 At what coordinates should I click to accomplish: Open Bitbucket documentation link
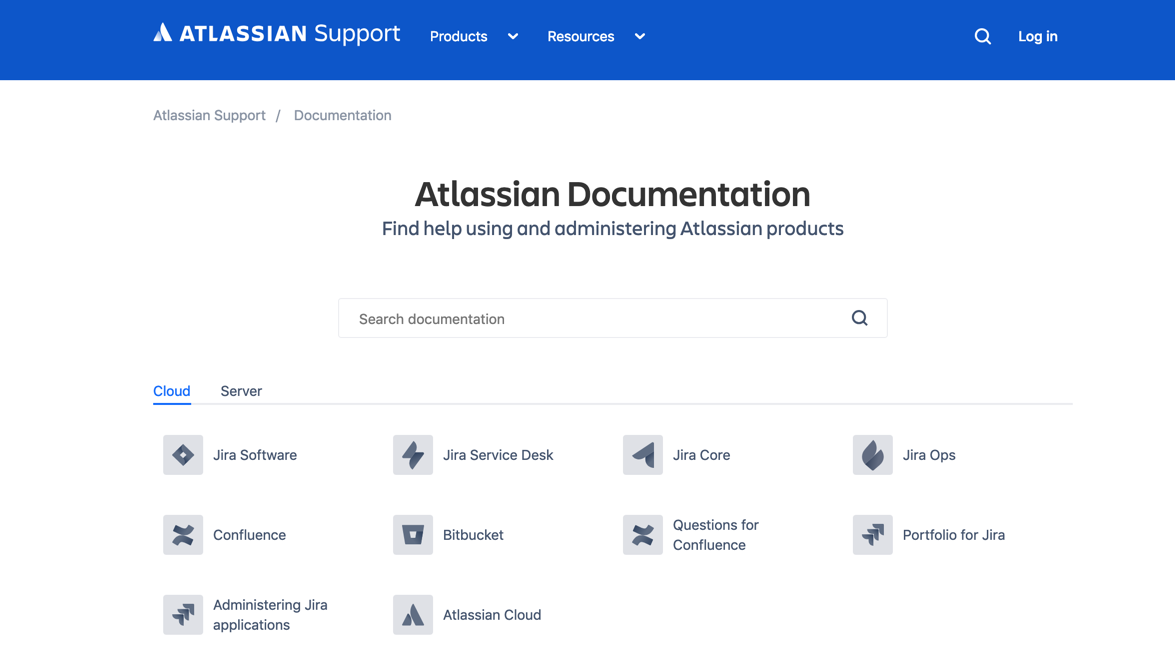click(x=473, y=535)
